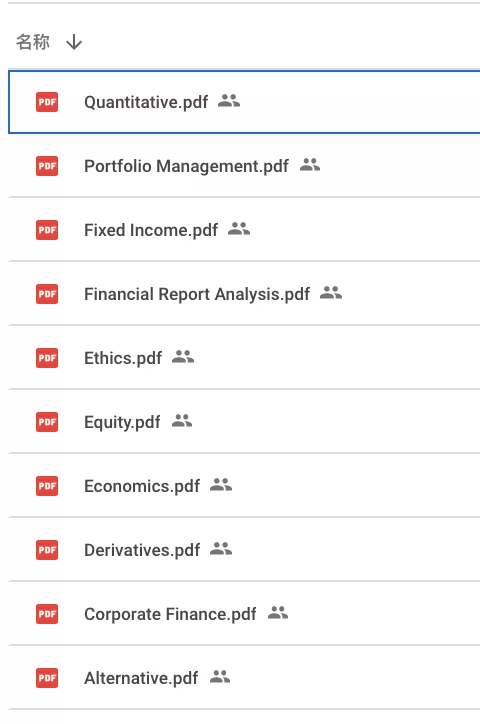Select the Fixed Income.pdf file name
Image resolution: width=480 pixels, height=724 pixels.
(151, 230)
